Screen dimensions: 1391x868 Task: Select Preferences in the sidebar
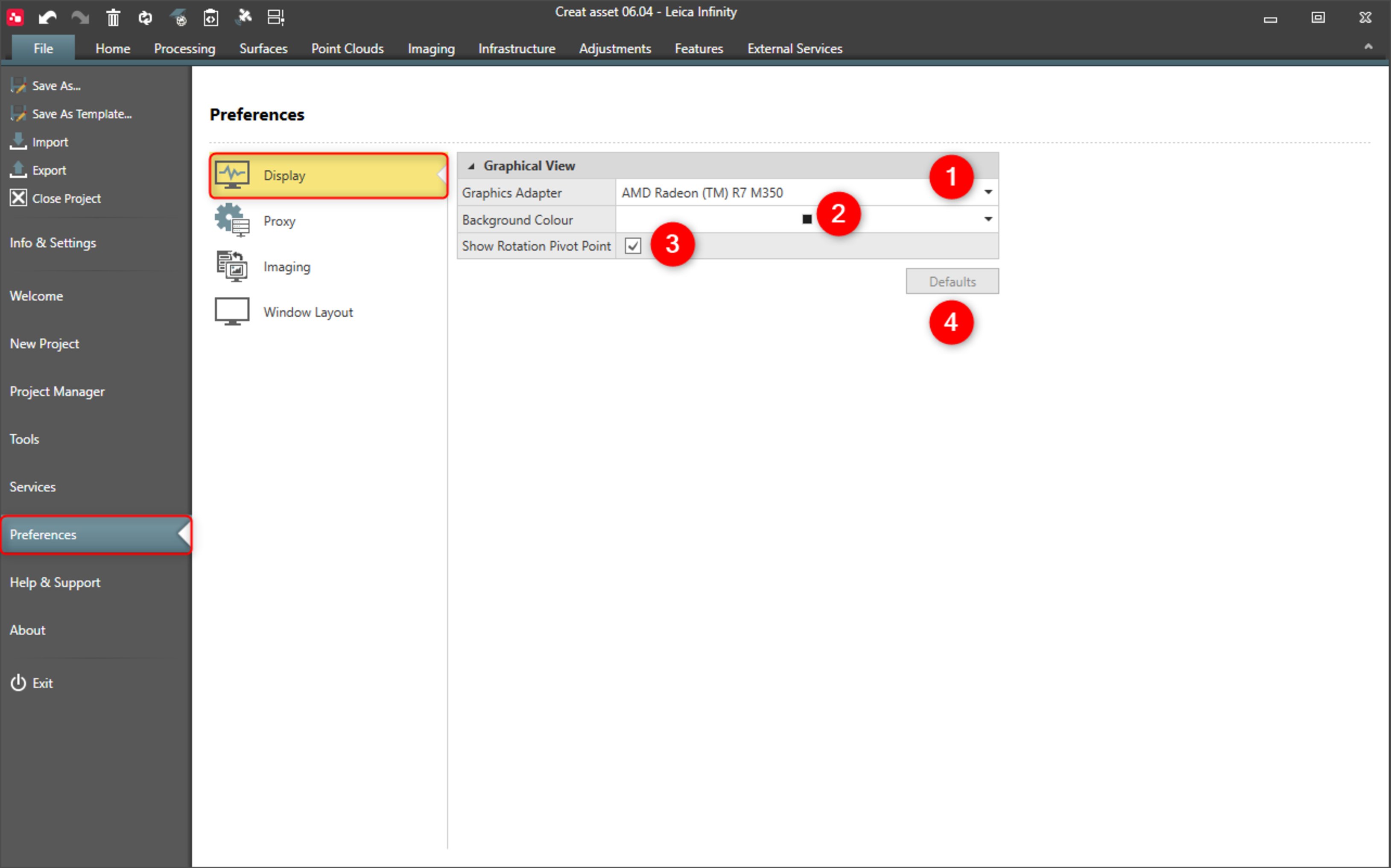point(95,535)
